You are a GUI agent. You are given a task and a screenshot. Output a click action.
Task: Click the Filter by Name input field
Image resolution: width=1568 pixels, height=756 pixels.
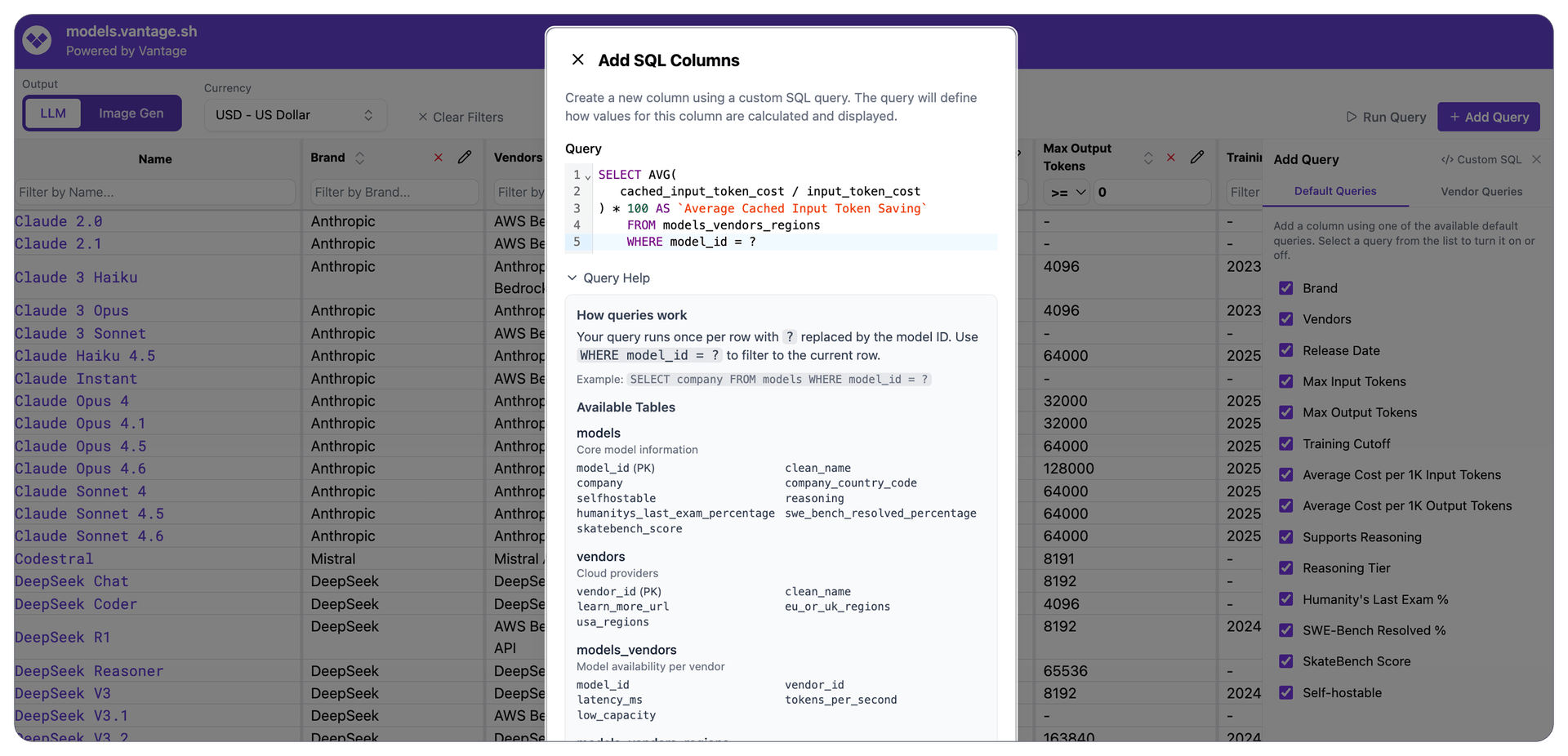pyautogui.click(x=155, y=192)
